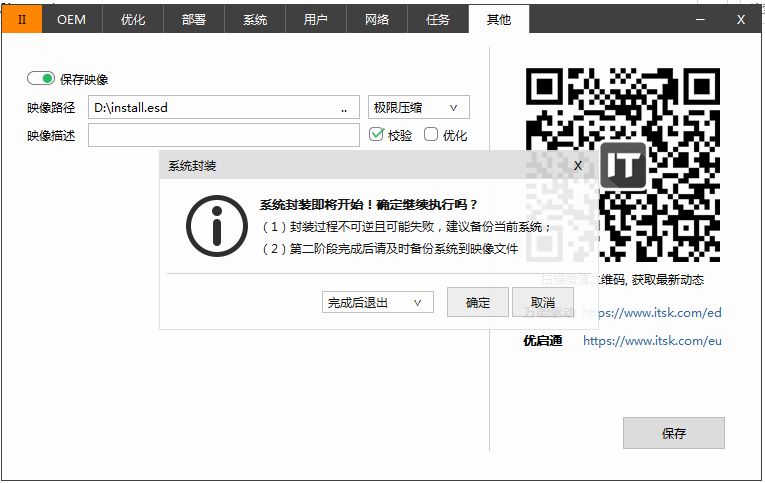This screenshot has height=483, width=765.
Task: Browse for image path with the .. button
Action: (x=344, y=109)
